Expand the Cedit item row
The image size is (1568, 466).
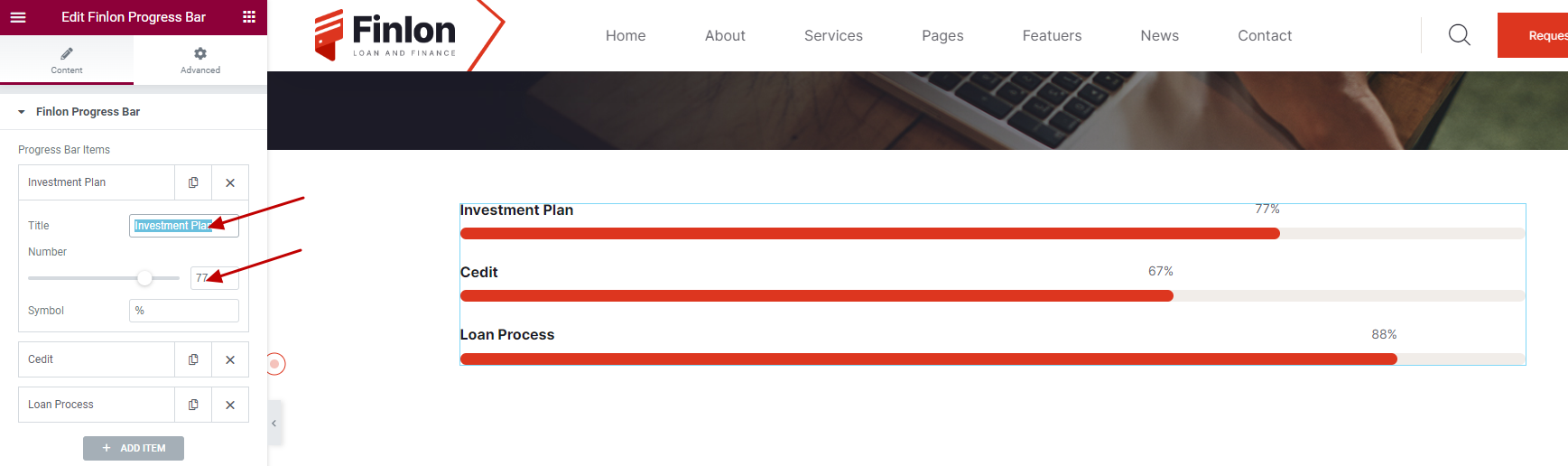[96, 359]
